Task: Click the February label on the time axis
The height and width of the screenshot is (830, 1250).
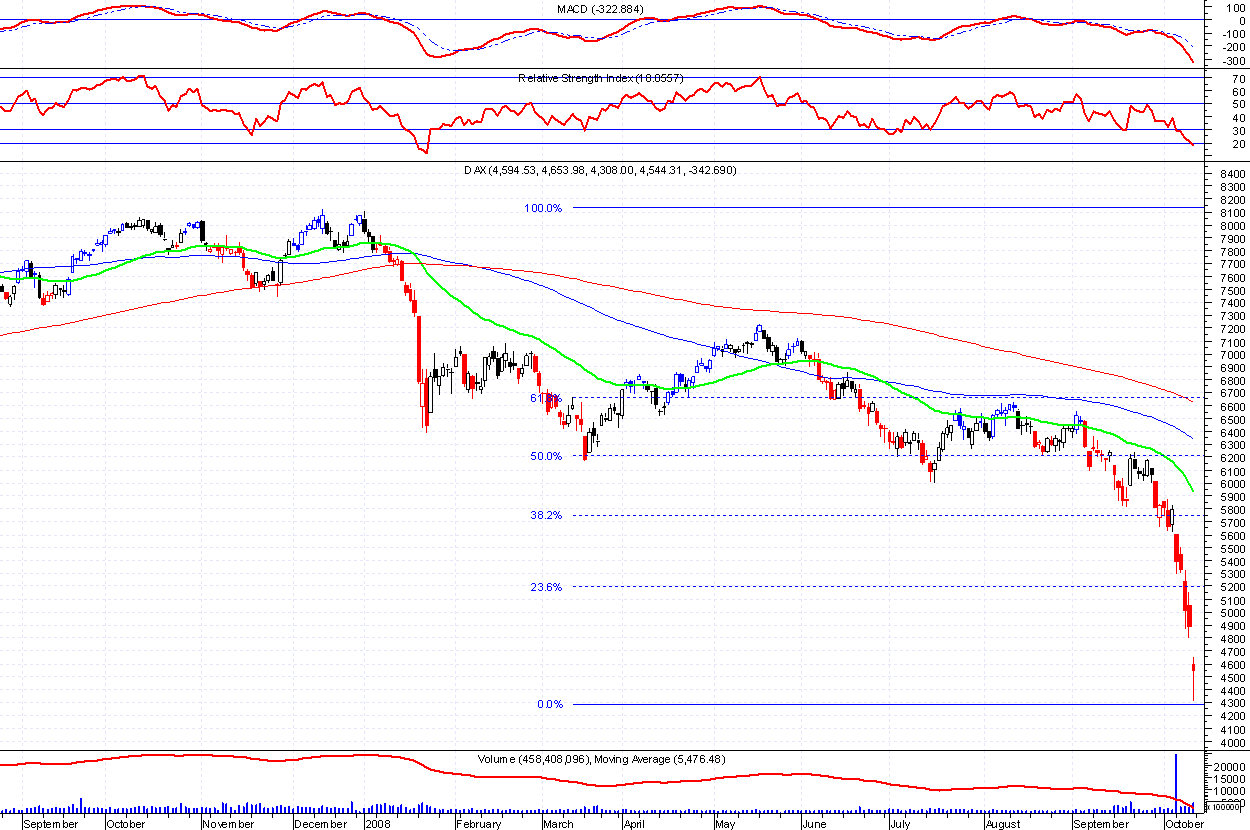Action: pos(478,824)
